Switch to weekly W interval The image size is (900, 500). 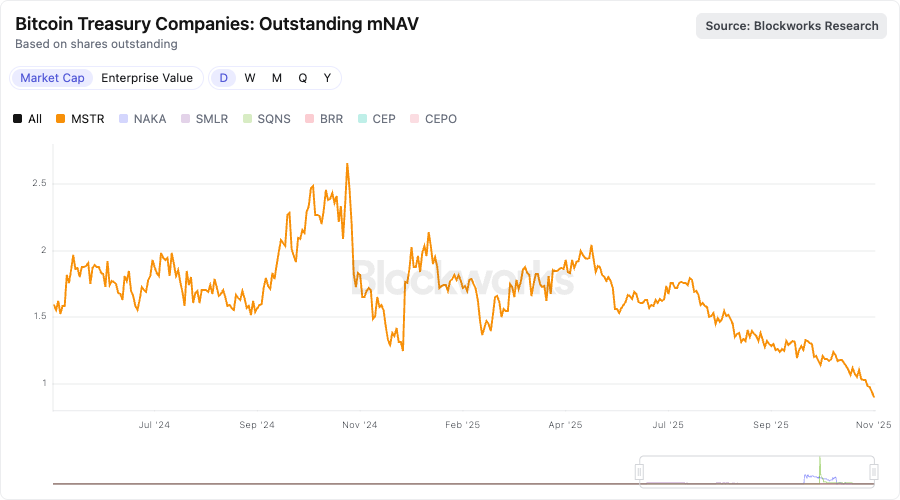coord(250,78)
